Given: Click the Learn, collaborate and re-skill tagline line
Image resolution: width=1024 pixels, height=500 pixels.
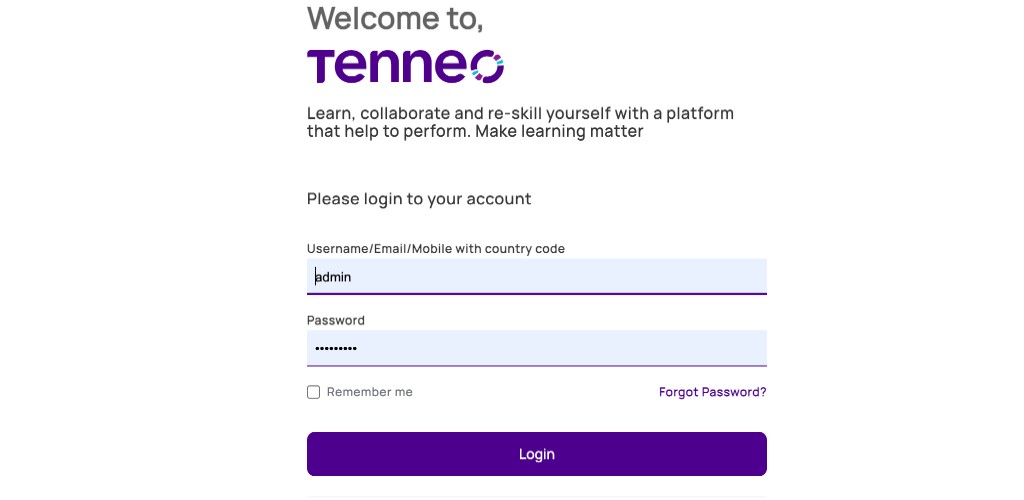Looking at the screenshot, I should (x=520, y=114).
